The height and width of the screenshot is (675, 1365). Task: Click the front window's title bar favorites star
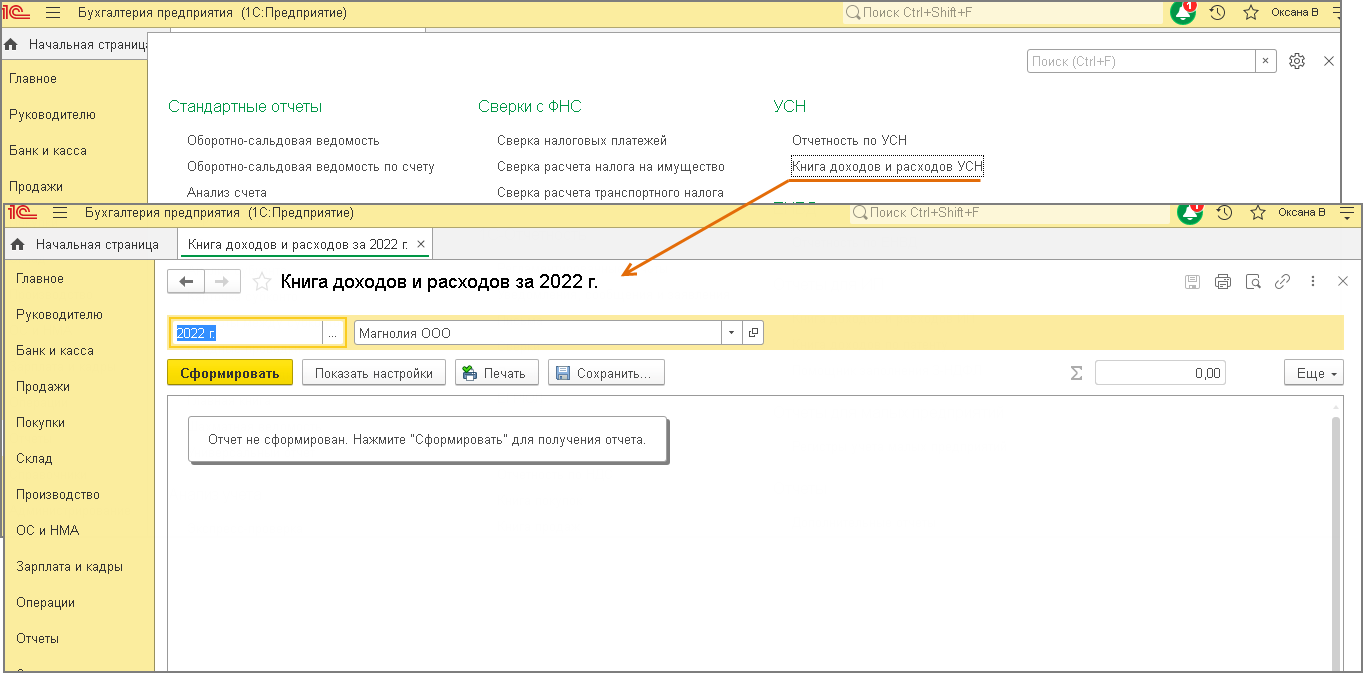[1258, 213]
